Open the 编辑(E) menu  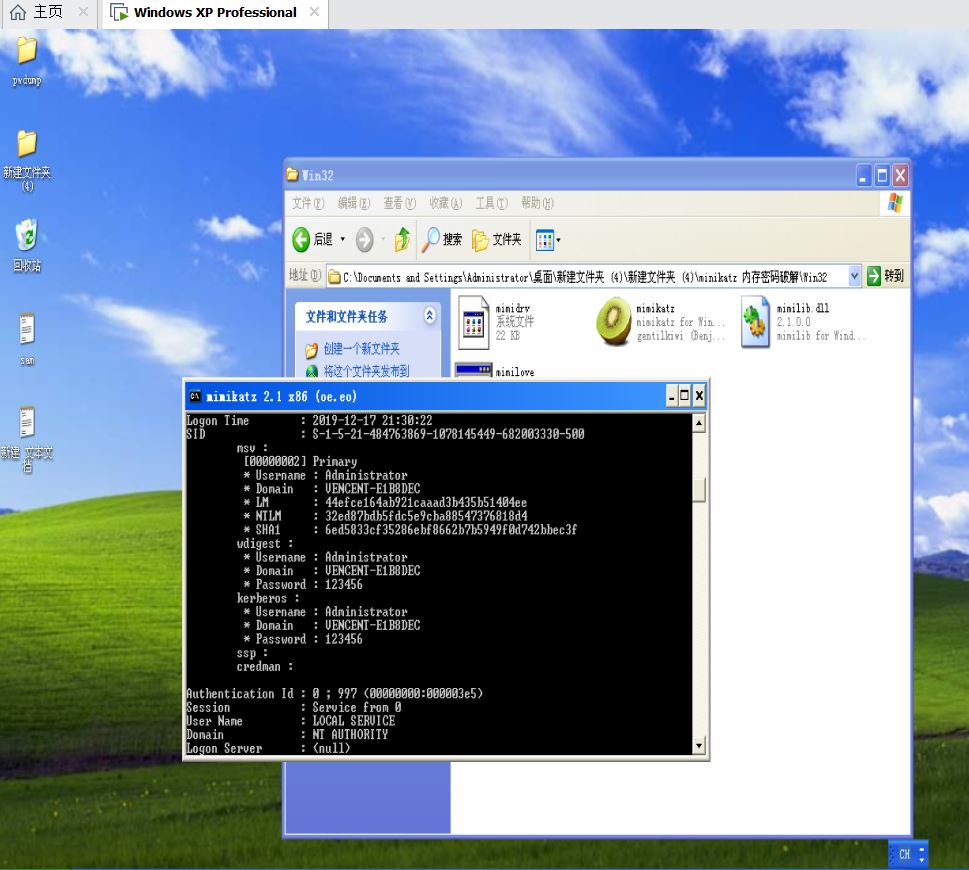[353, 203]
